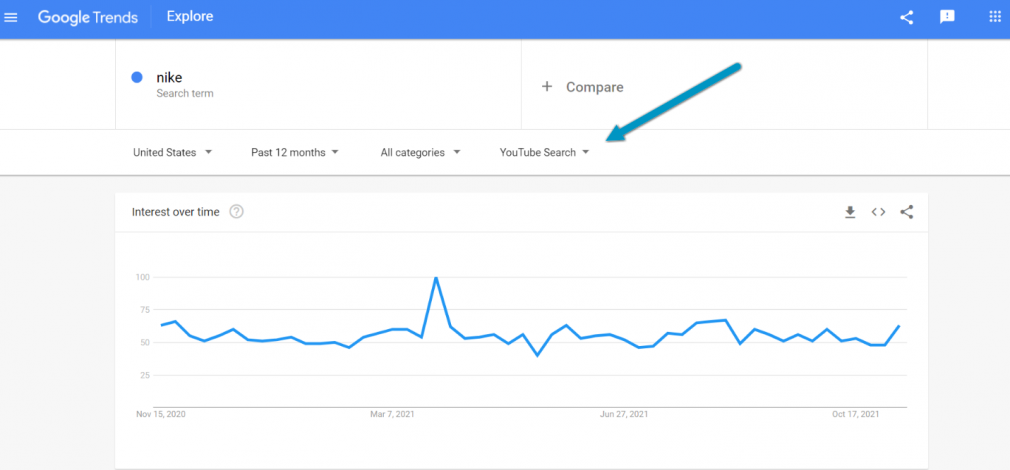Click the Explore header label
This screenshot has width=1010, height=470.
pyautogui.click(x=190, y=17)
